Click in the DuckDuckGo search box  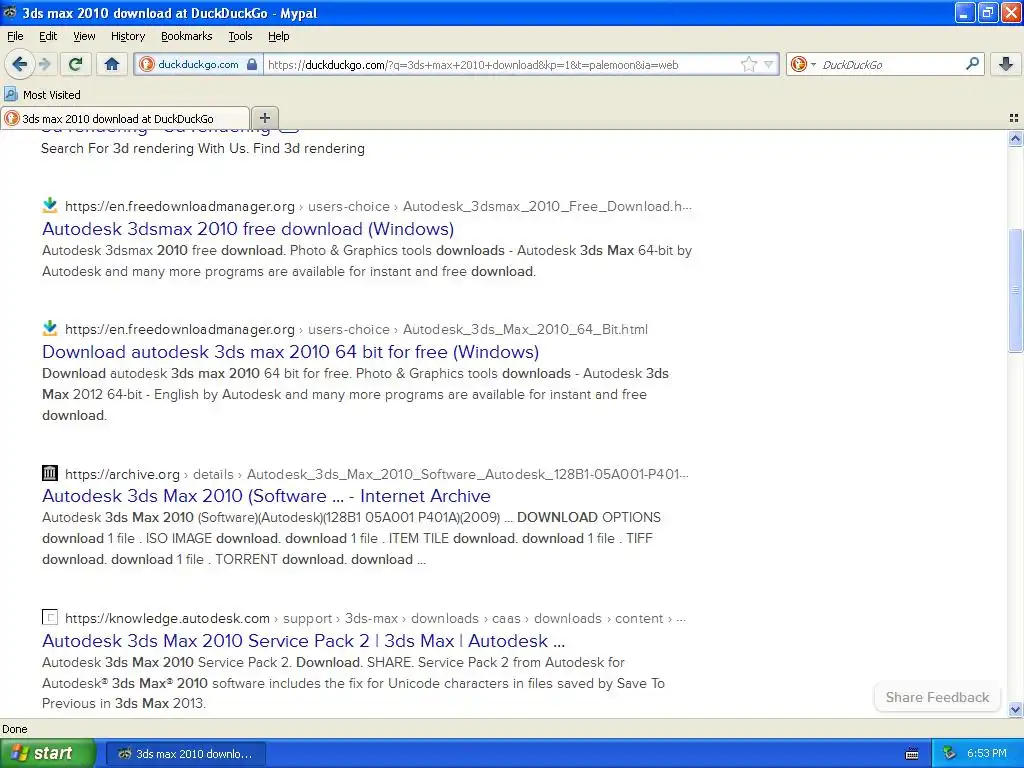891,64
